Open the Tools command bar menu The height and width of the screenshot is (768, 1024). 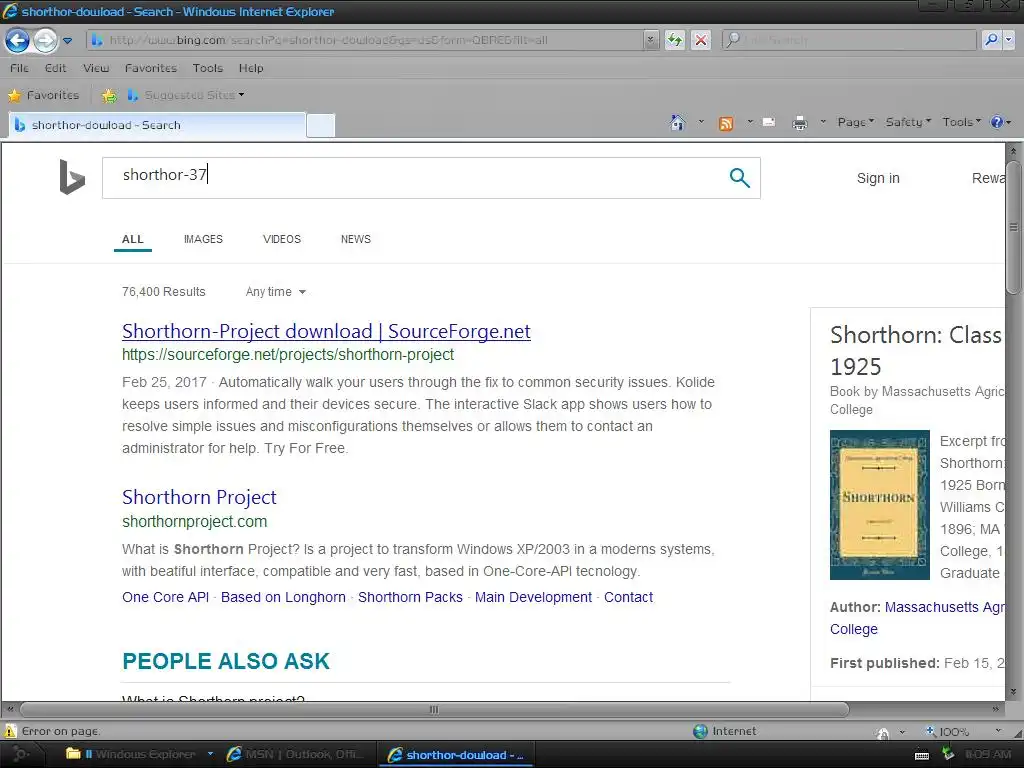961,122
